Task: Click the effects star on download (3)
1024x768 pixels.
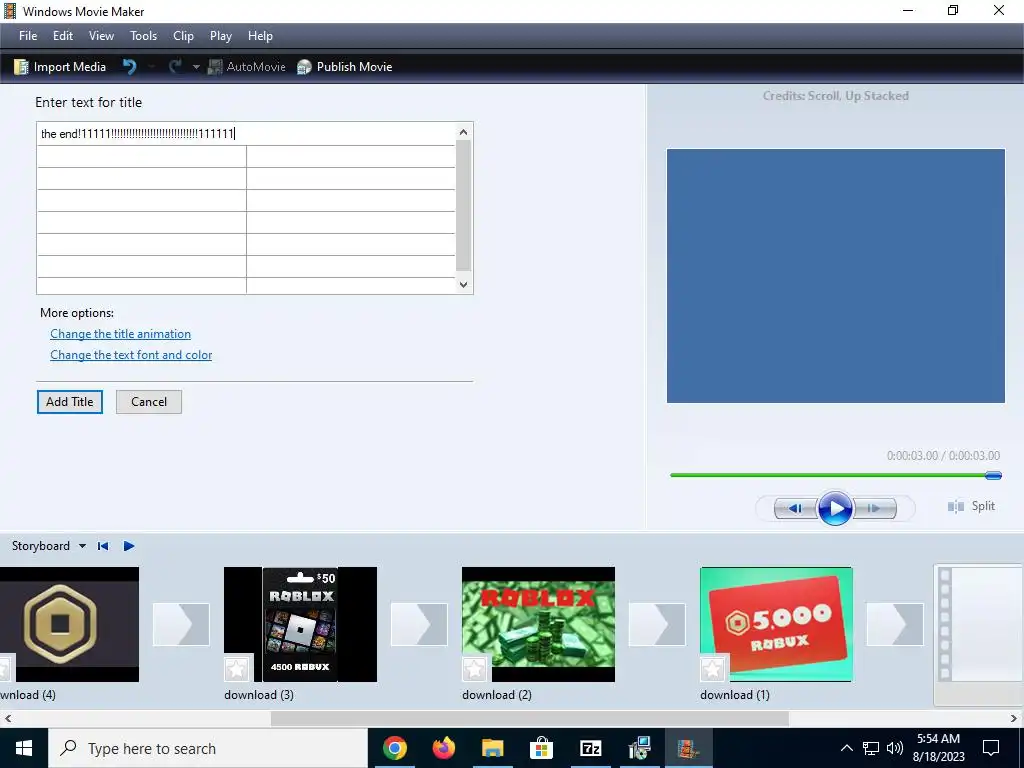Action: pyautogui.click(x=236, y=669)
